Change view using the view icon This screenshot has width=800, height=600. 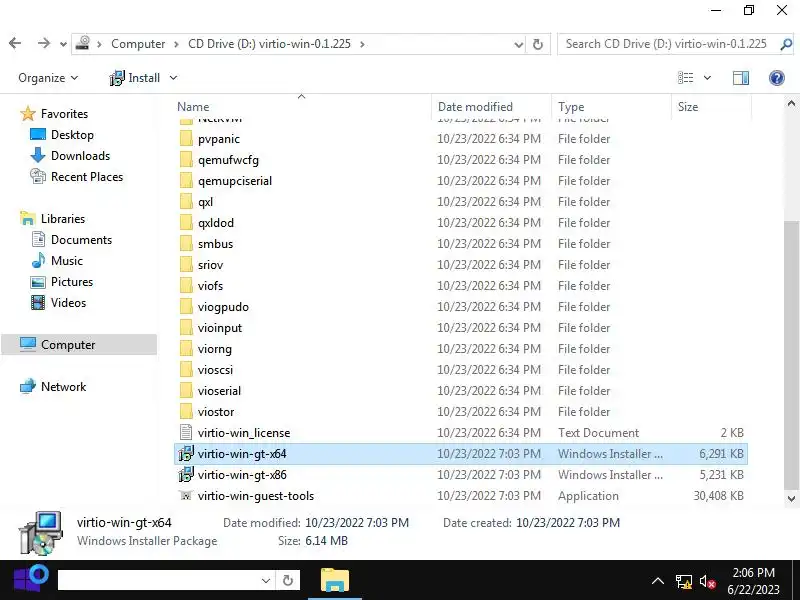(x=685, y=78)
